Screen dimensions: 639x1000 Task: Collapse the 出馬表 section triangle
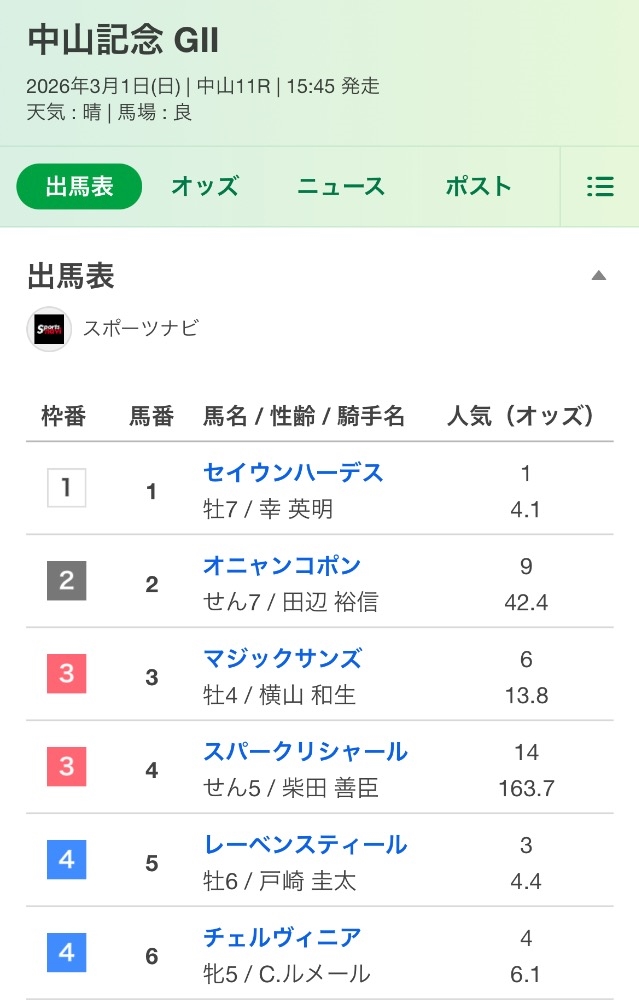pos(598,276)
